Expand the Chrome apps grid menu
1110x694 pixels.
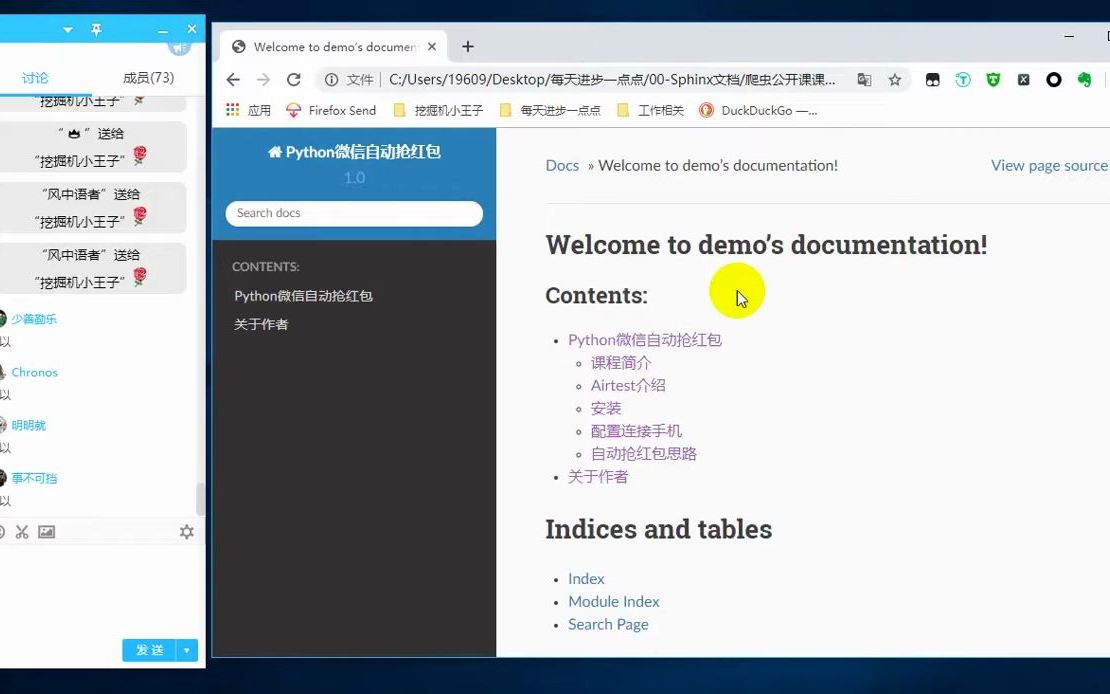pos(232,110)
